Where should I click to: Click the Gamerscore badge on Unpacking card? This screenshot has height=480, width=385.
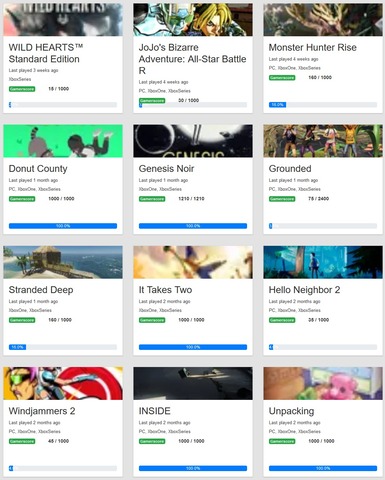tap(282, 441)
